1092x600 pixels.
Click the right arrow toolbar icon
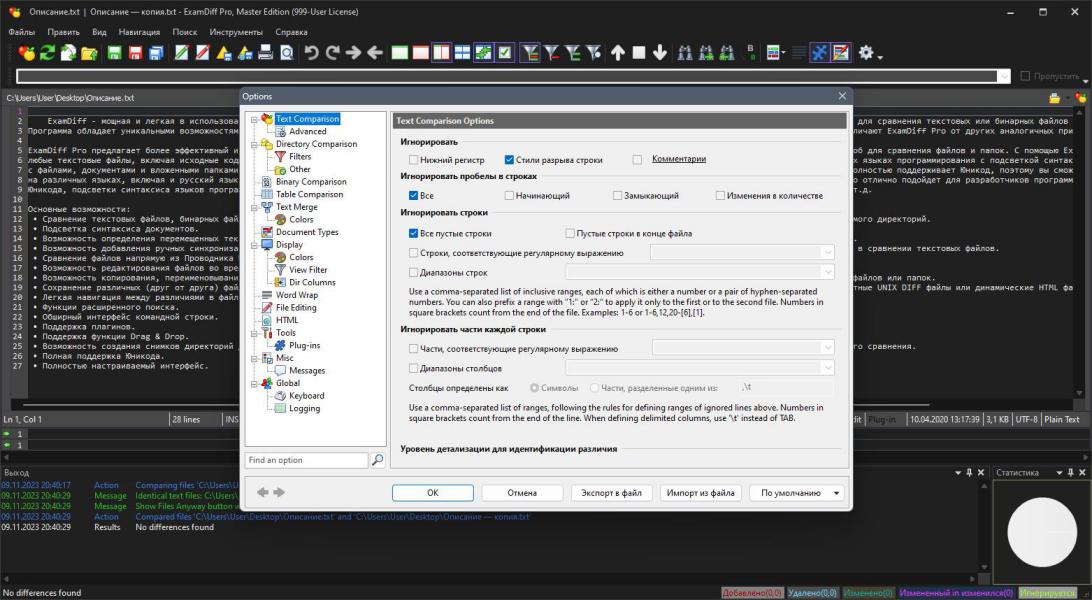click(x=354, y=53)
